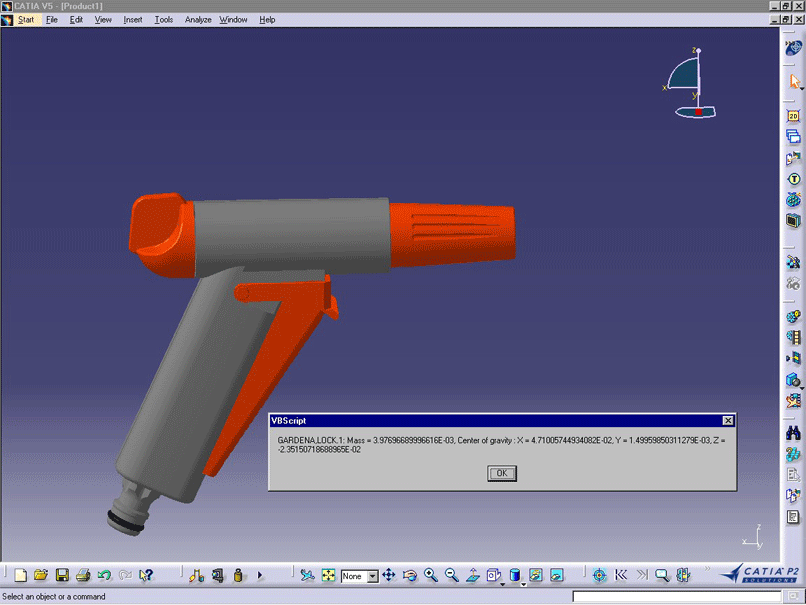The image size is (806, 605).
Task: Close the VBScript message box
Action: click(x=727, y=421)
